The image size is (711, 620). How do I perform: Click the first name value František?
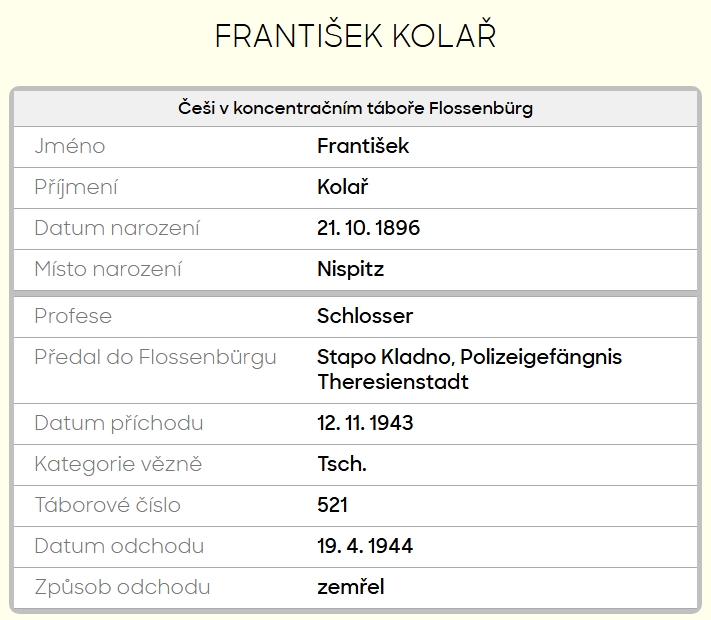point(363,146)
